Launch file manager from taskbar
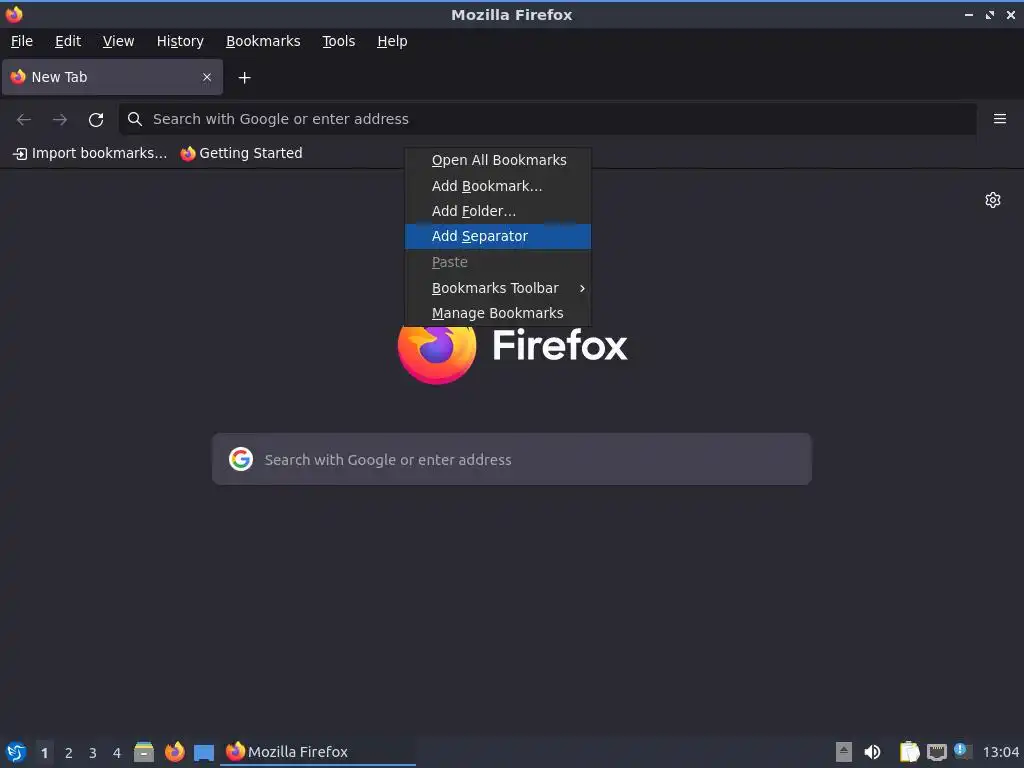Screen dimensions: 1024x768 (144, 752)
